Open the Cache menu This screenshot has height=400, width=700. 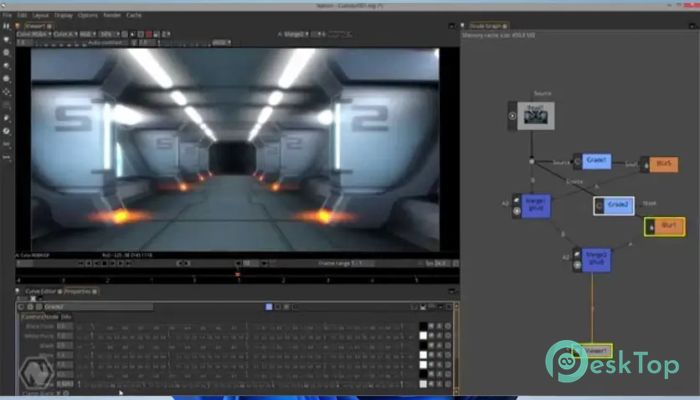click(x=133, y=15)
